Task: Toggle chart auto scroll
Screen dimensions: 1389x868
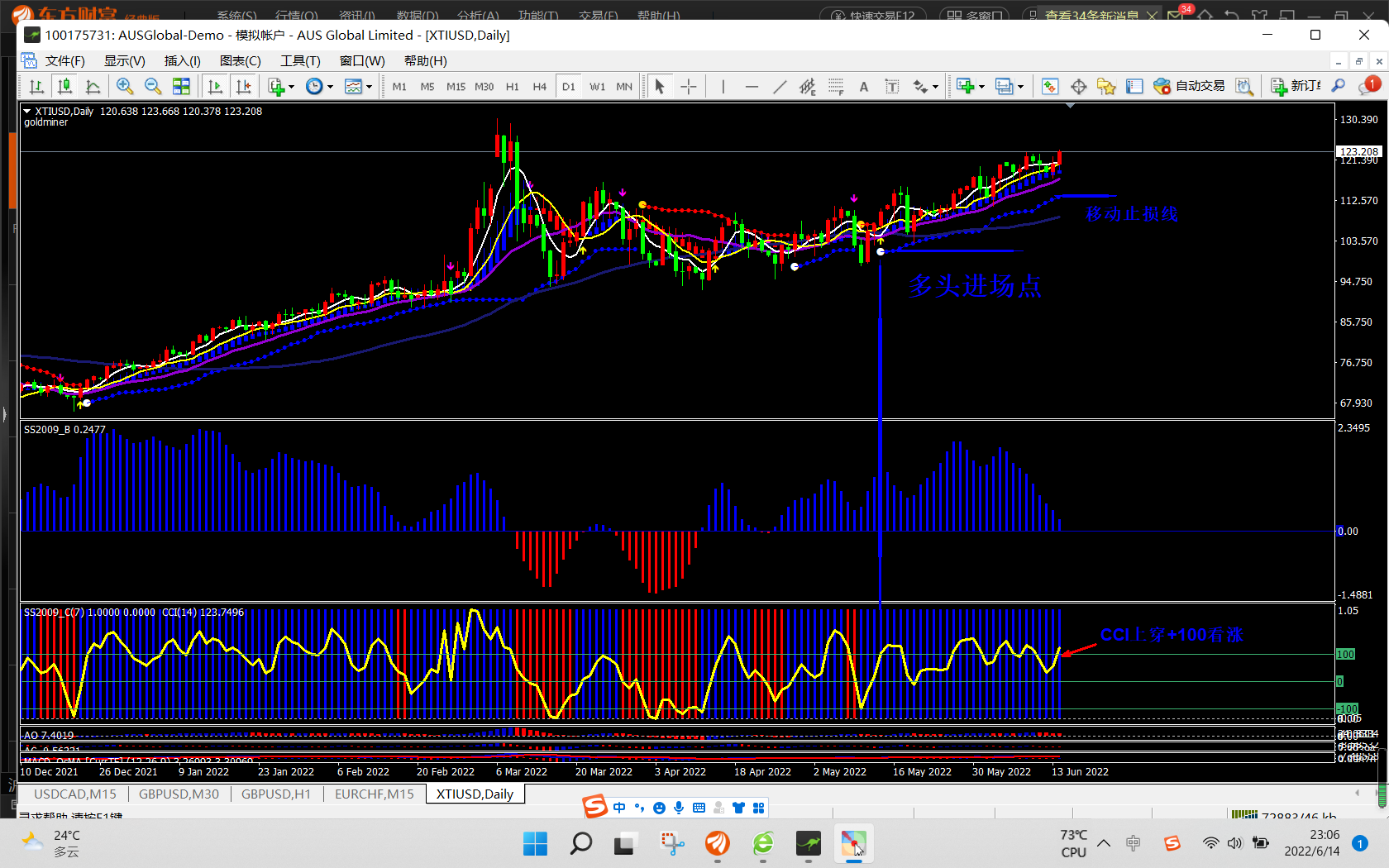Action: (215, 86)
